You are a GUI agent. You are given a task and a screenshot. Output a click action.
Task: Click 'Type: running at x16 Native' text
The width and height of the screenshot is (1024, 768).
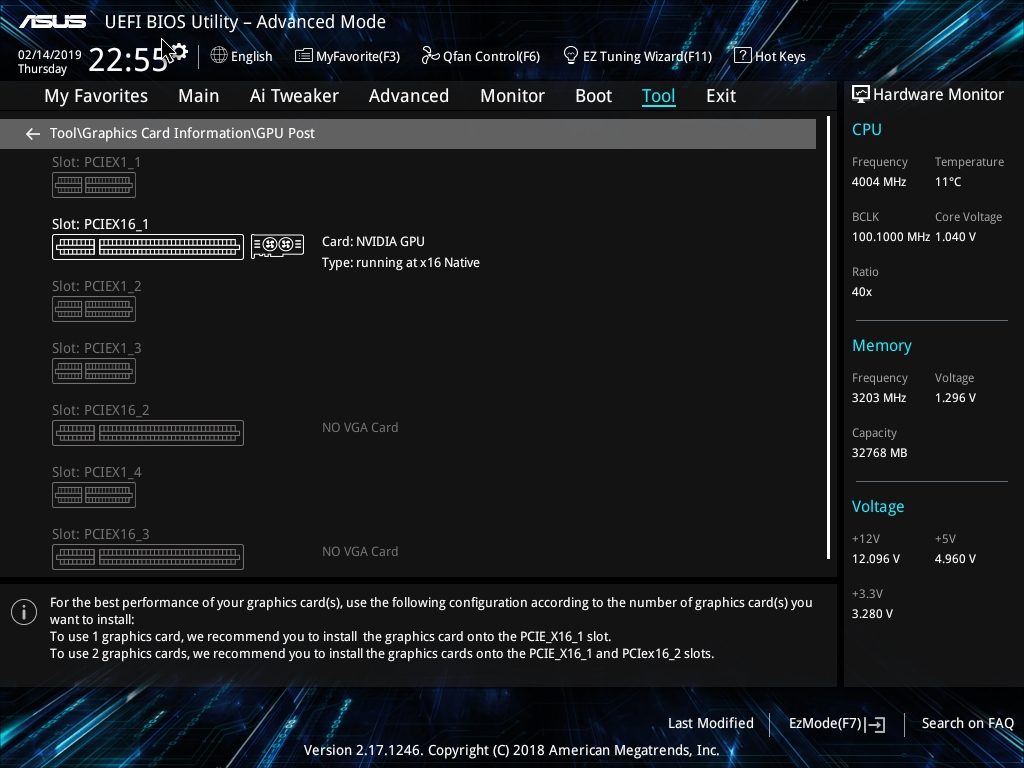click(x=400, y=263)
